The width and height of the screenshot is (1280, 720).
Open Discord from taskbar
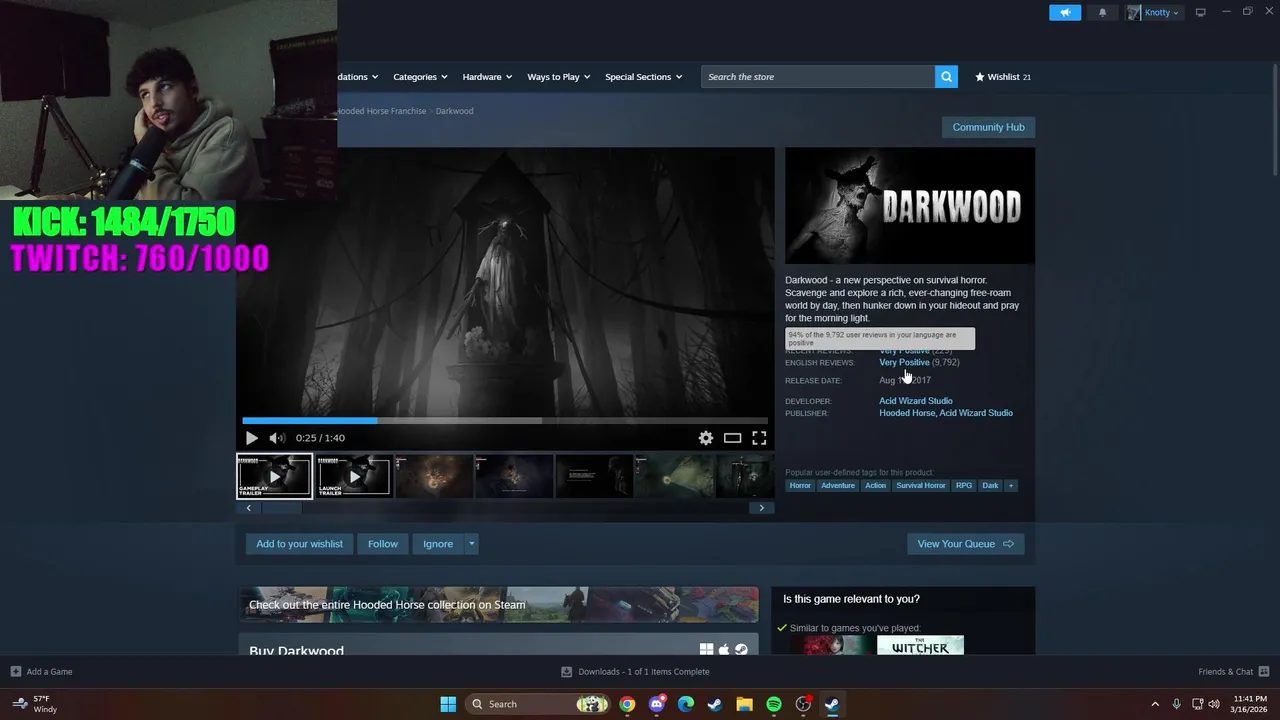[656, 704]
